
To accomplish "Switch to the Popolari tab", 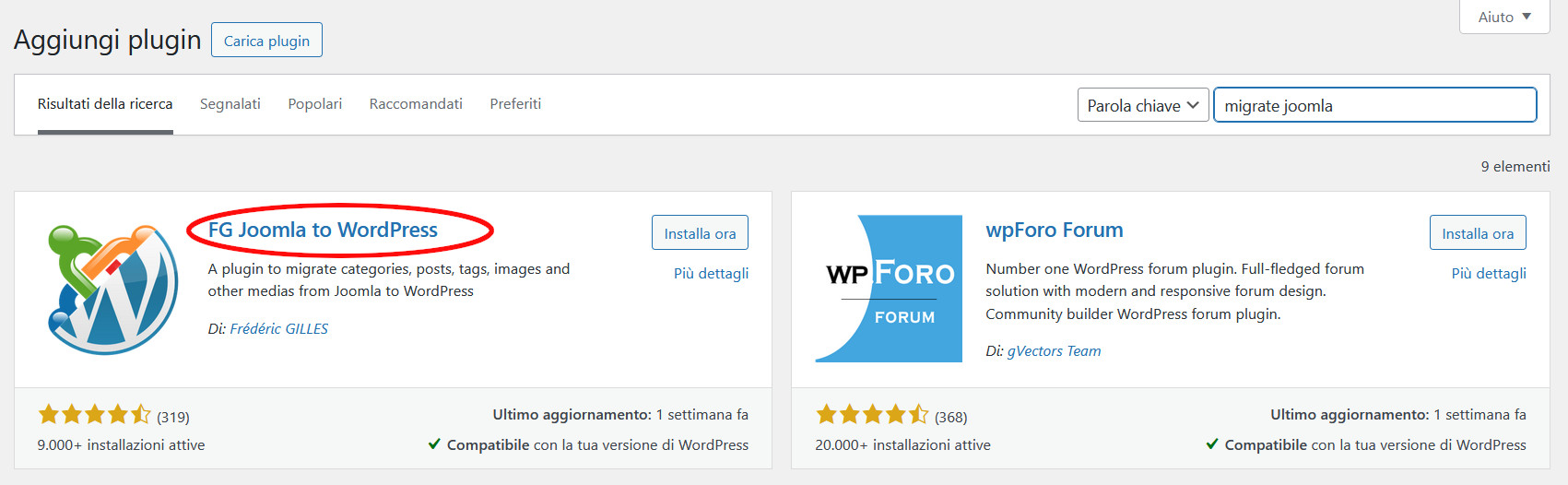I will [x=315, y=104].
